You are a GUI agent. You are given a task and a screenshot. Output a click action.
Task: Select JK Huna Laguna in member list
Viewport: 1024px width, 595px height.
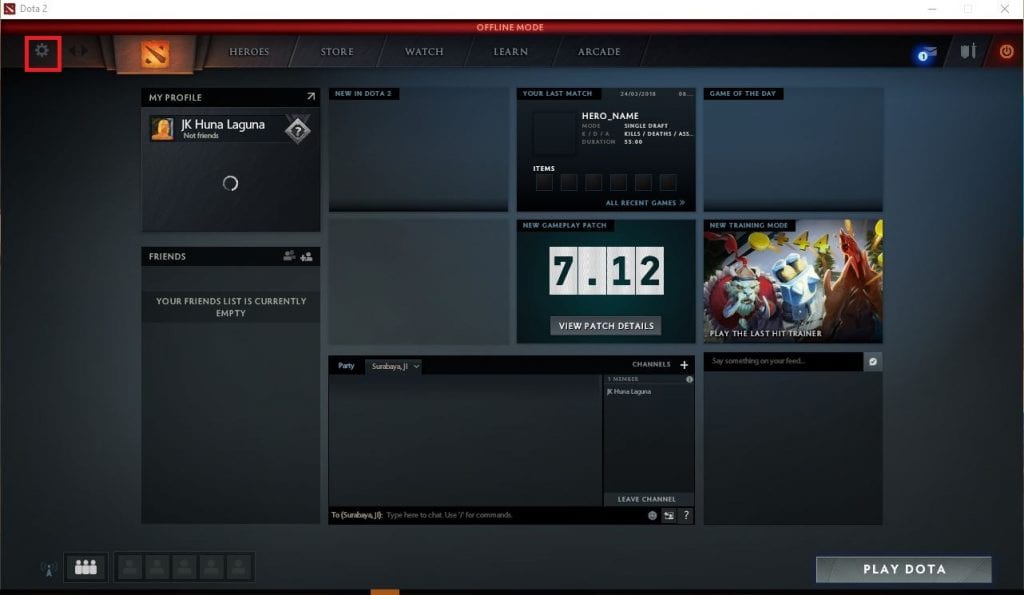[629, 392]
